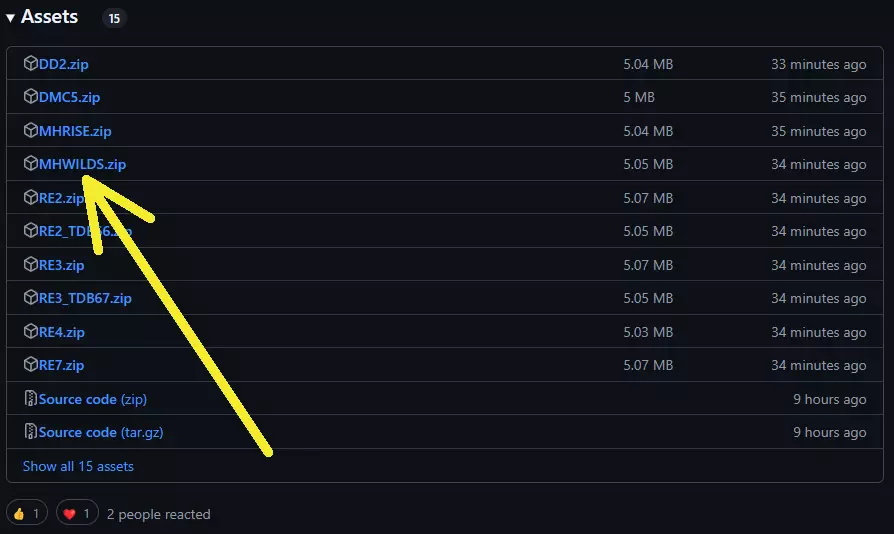
Task: Download the DD2.zip asset
Action: coord(64,64)
